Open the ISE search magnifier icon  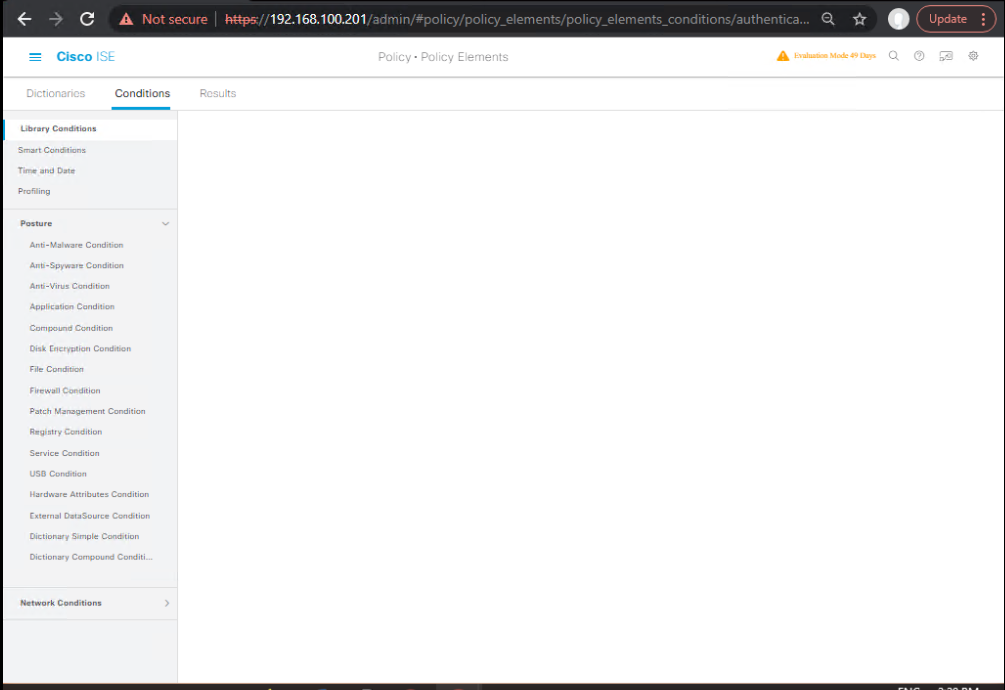893,56
